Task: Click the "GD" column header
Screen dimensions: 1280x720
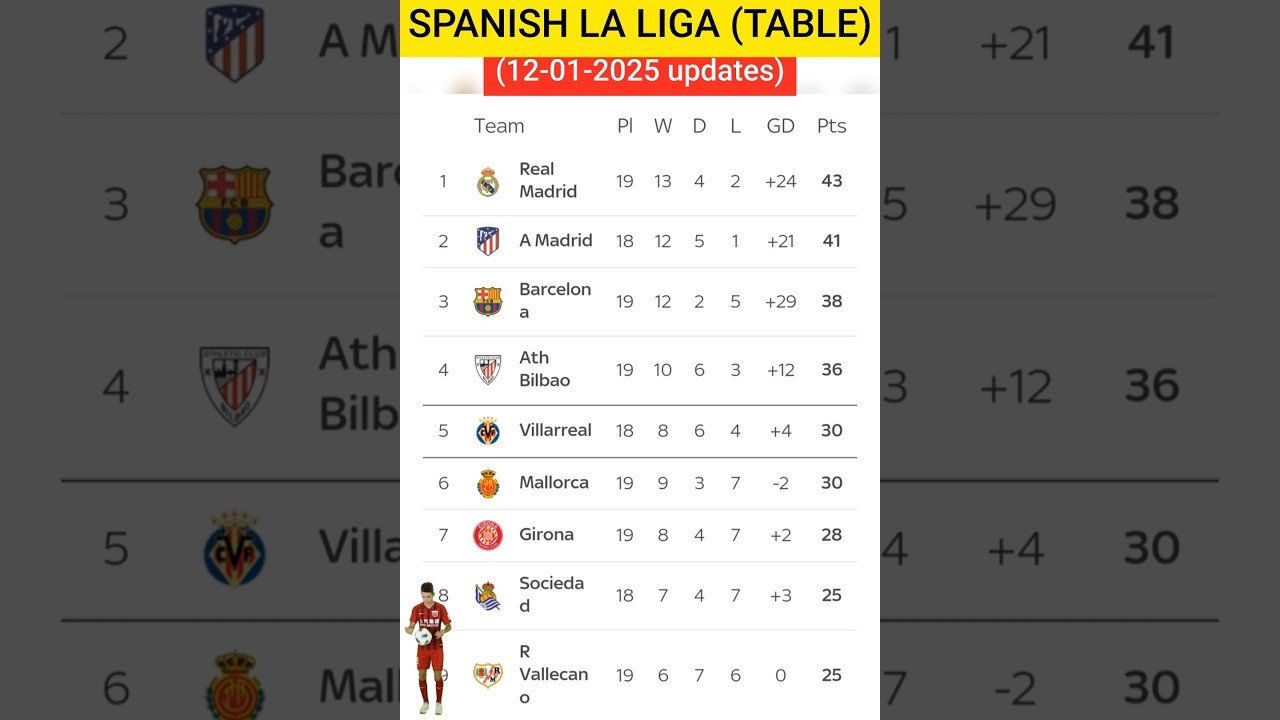Action: [x=780, y=126]
